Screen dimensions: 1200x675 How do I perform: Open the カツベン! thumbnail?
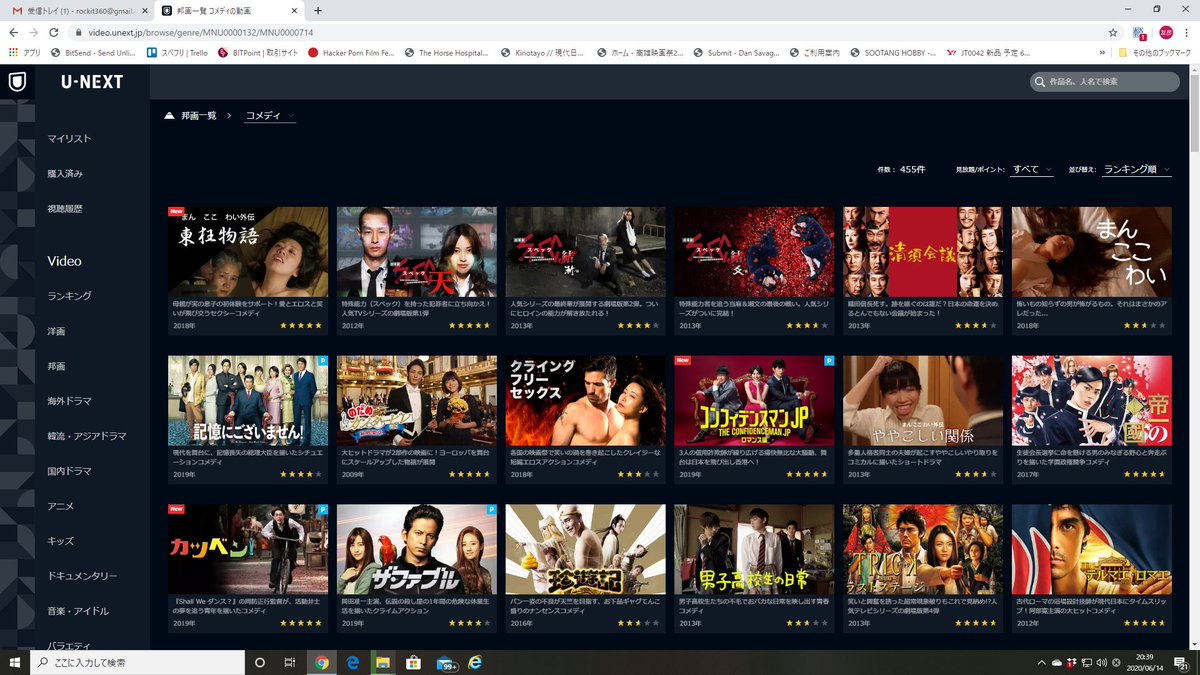(248, 549)
